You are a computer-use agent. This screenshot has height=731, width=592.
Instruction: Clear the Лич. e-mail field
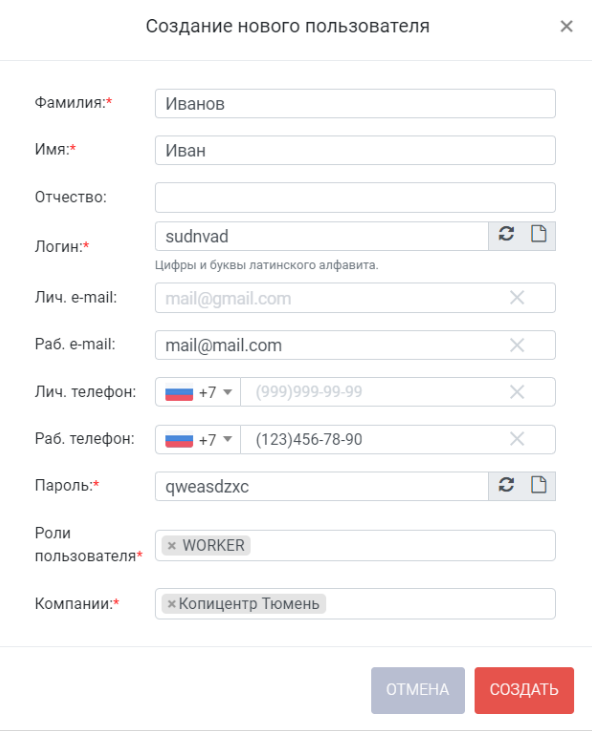click(x=517, y=297)
